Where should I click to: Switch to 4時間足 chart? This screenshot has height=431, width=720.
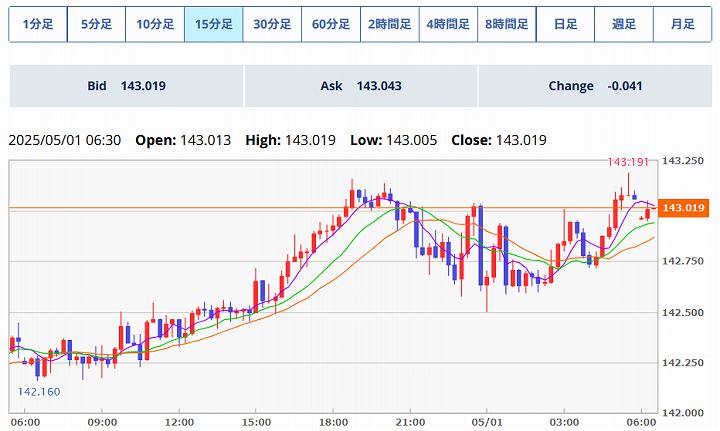coord(448,24)
